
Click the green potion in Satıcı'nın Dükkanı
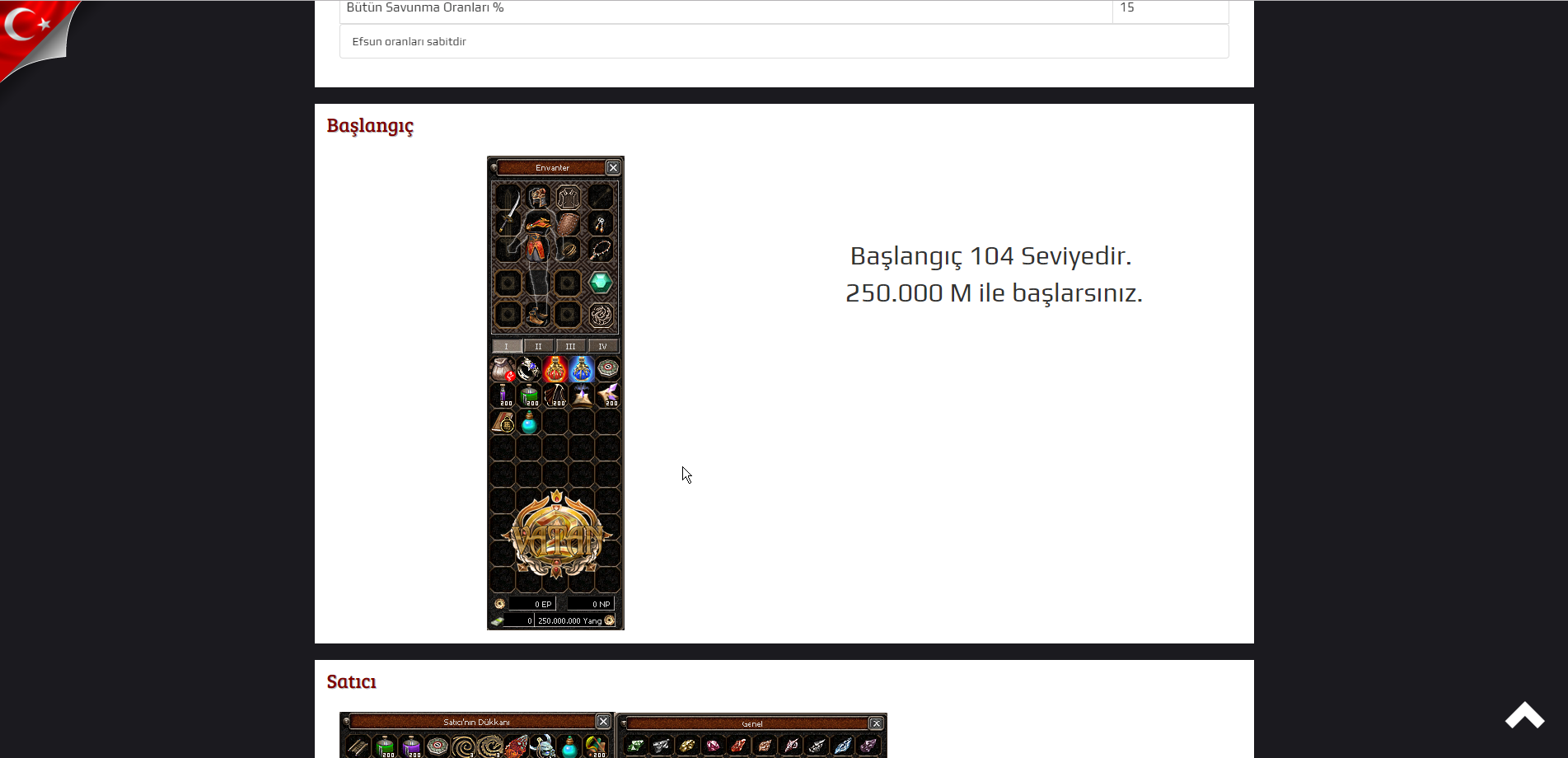(x=385, y=747)
